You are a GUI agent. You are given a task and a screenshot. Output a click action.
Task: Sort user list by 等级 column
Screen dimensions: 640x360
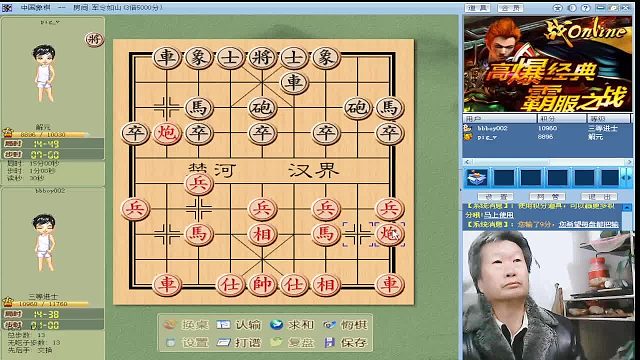click(609, 119)
